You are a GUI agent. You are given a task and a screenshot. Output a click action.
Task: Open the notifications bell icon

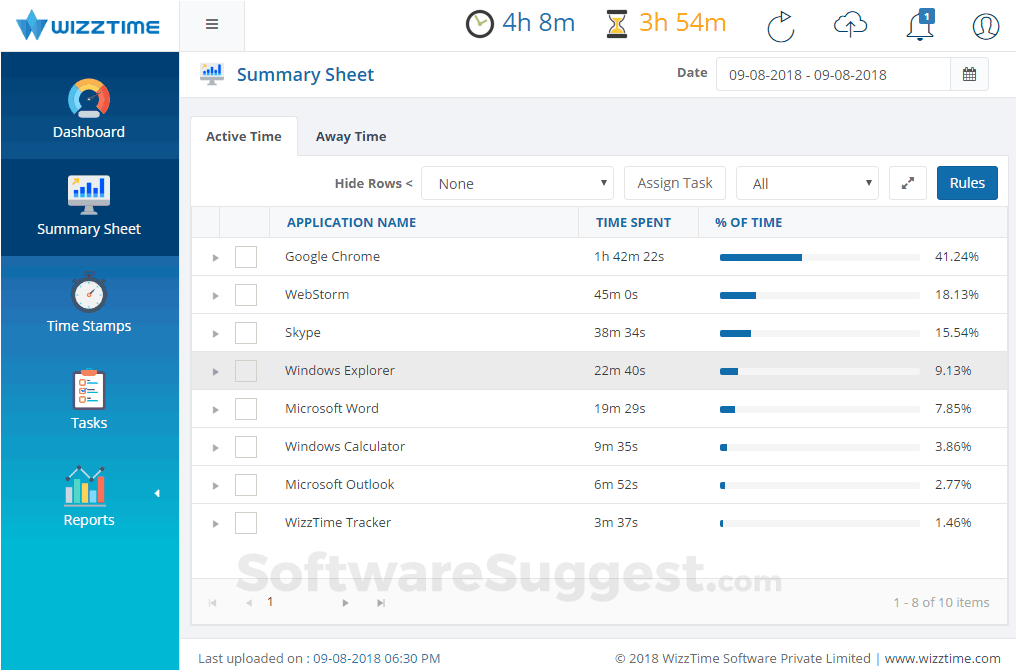click(920, 26)
